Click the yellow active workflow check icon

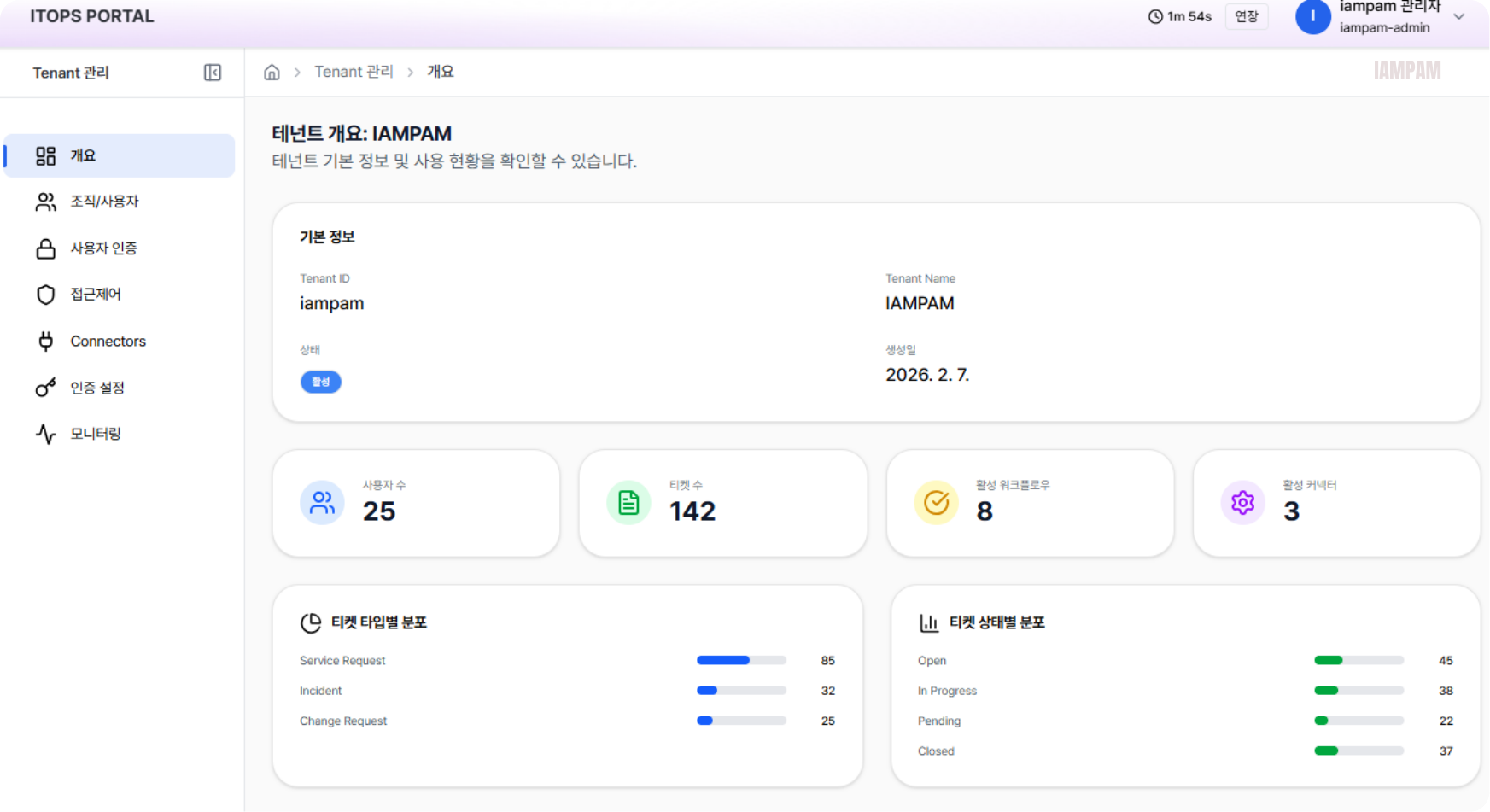(x=936, y=503)
